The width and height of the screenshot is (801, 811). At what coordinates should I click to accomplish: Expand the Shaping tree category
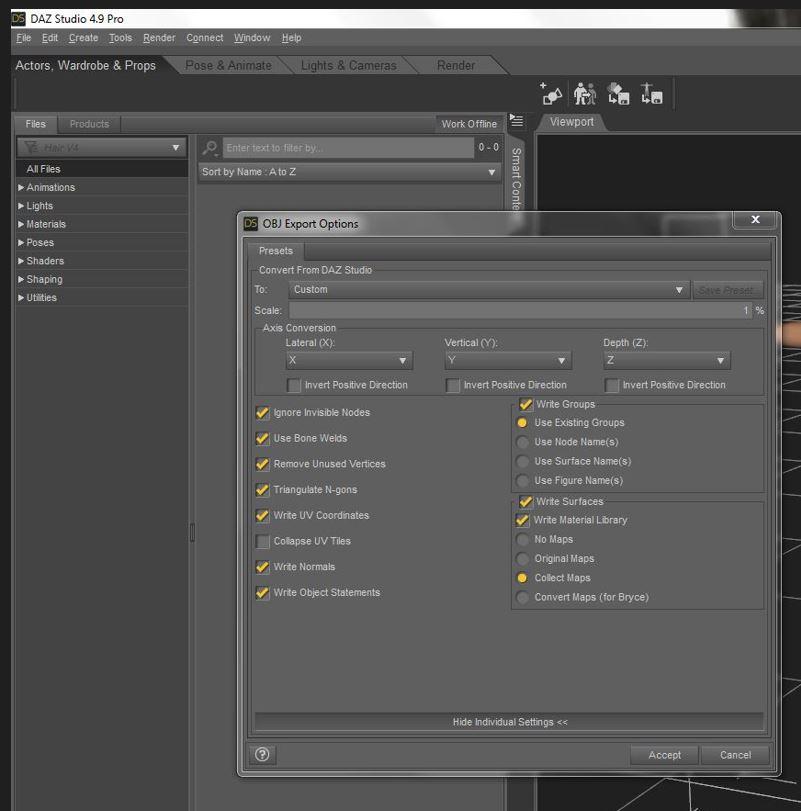[x=21, y=279]
